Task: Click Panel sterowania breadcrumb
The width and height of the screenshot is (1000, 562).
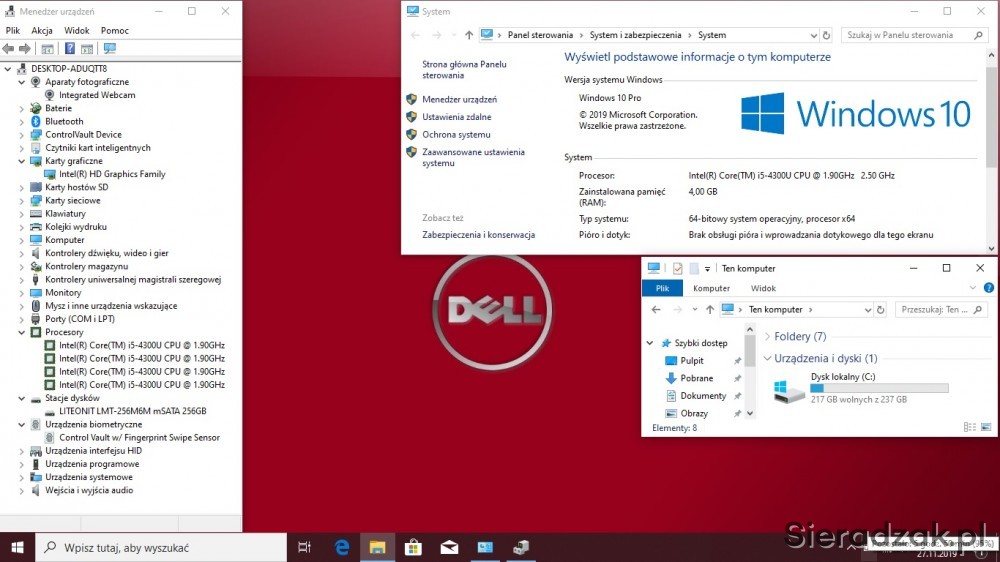Action: (x=540, y=35)
